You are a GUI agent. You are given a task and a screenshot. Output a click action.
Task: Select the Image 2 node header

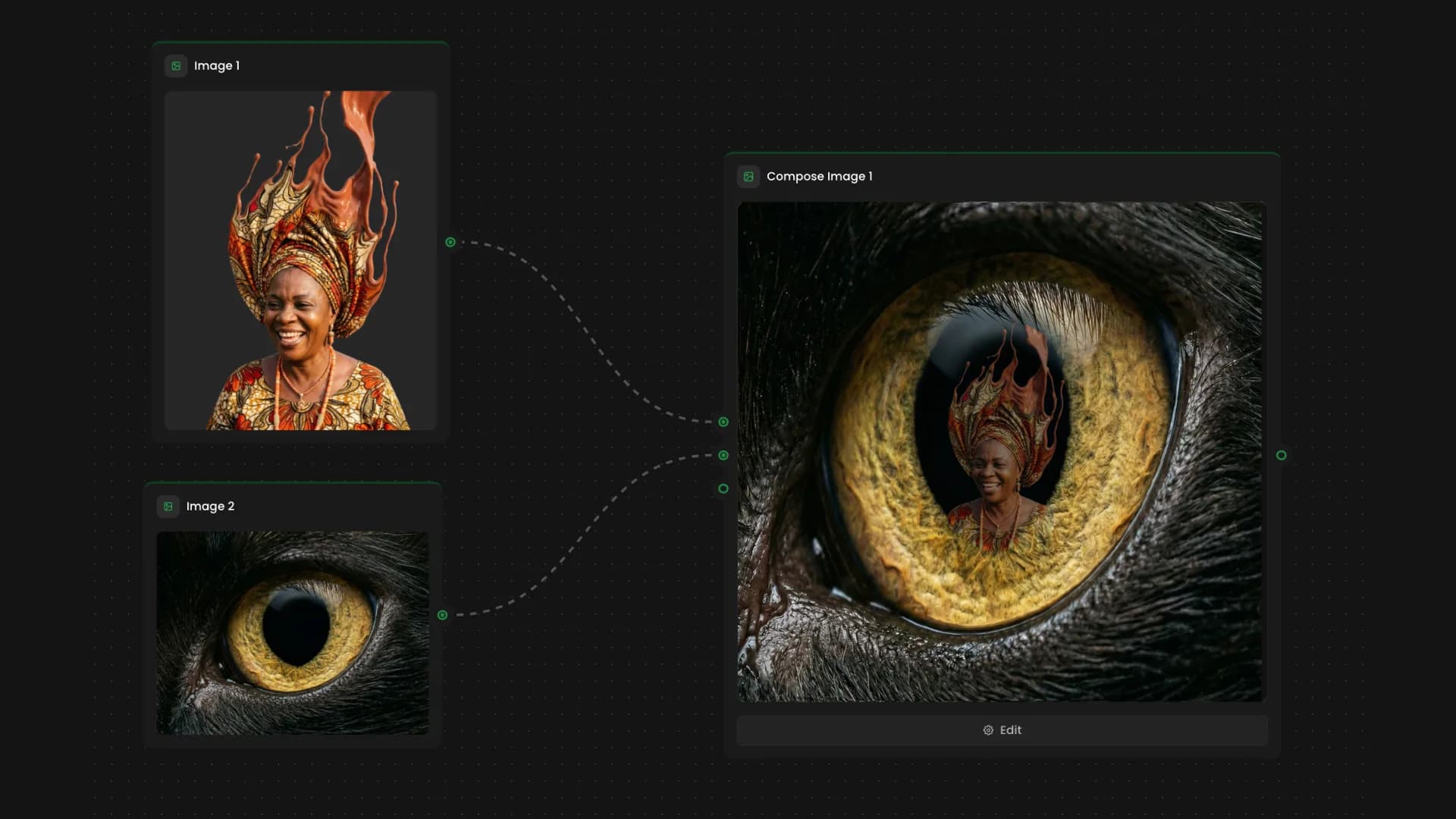pyautogui.click(x=210, y=507)
